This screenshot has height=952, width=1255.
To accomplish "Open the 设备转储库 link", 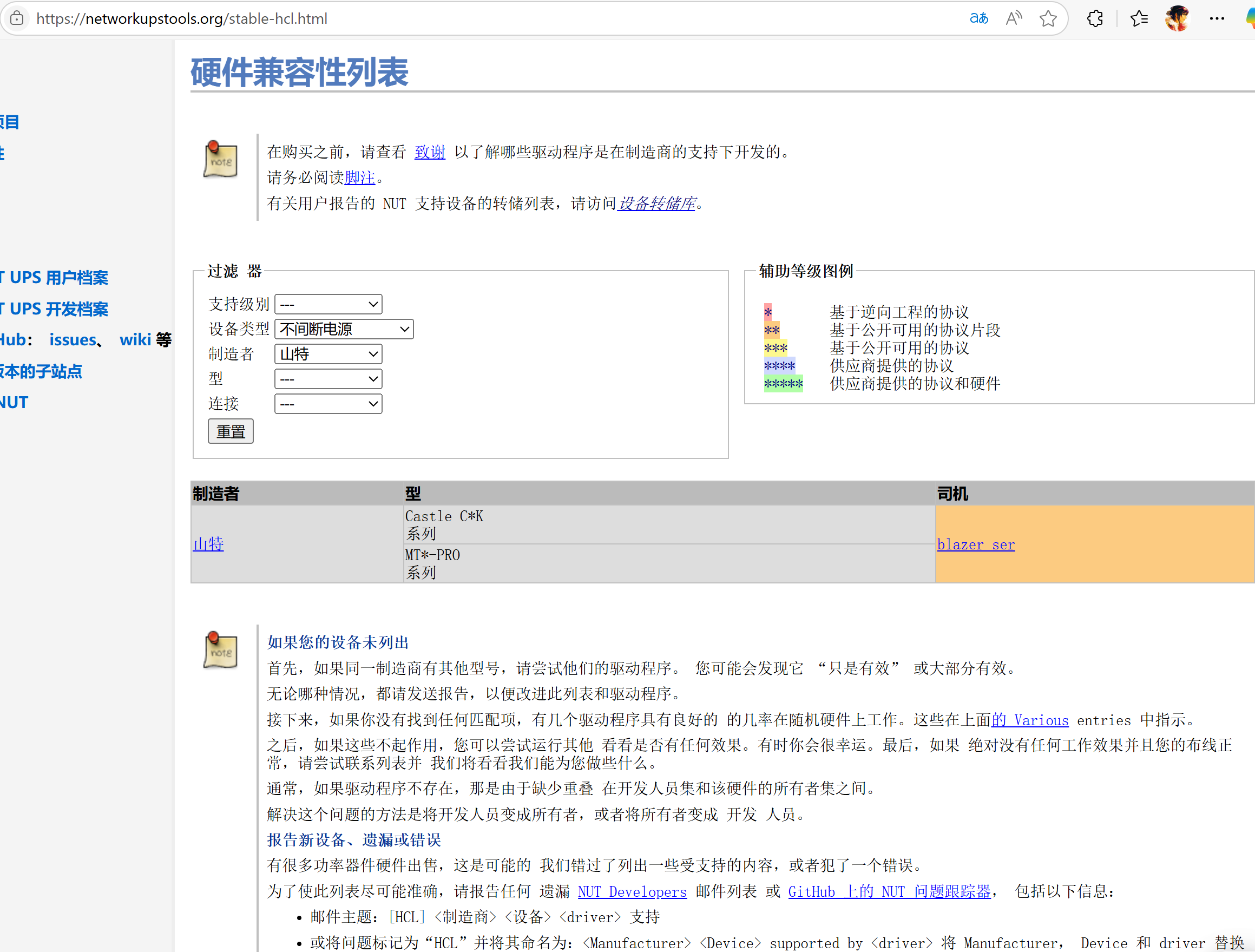I will [656, 203].
